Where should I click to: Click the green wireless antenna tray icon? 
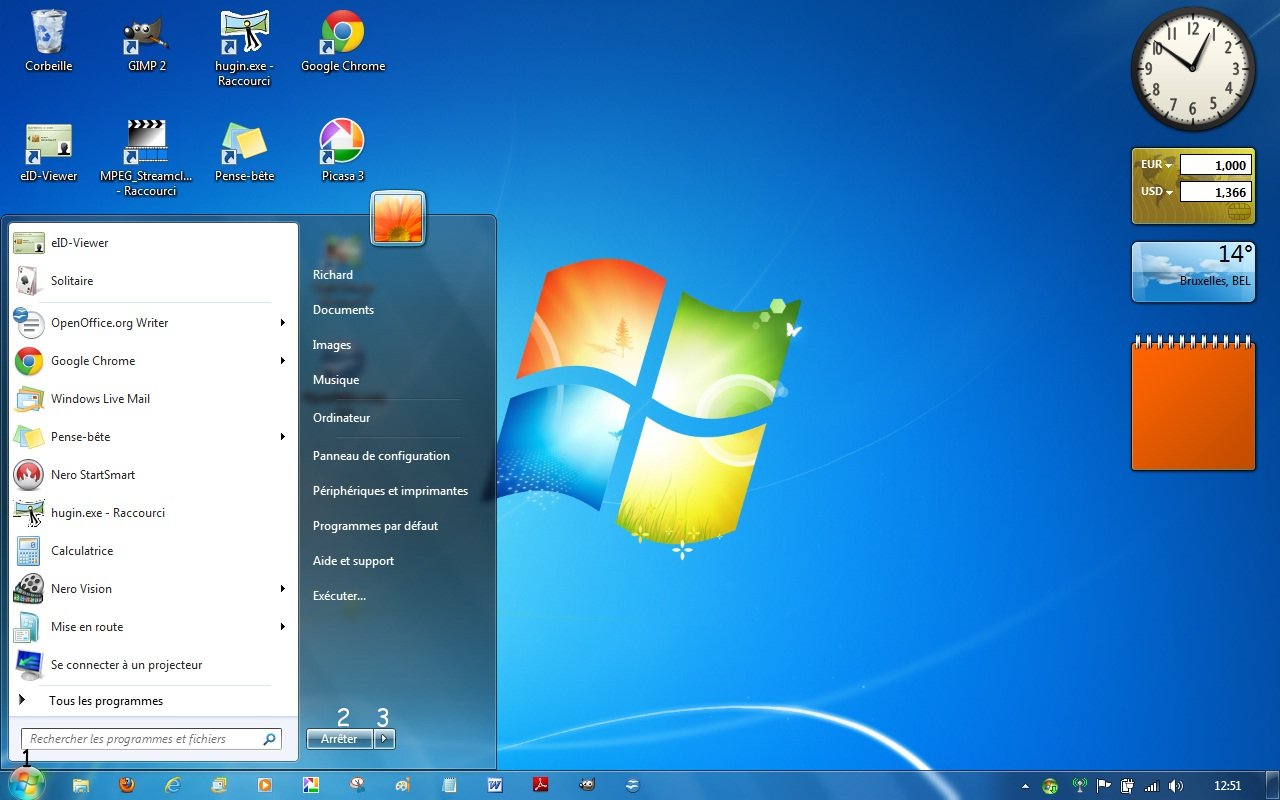[1078, 786]
